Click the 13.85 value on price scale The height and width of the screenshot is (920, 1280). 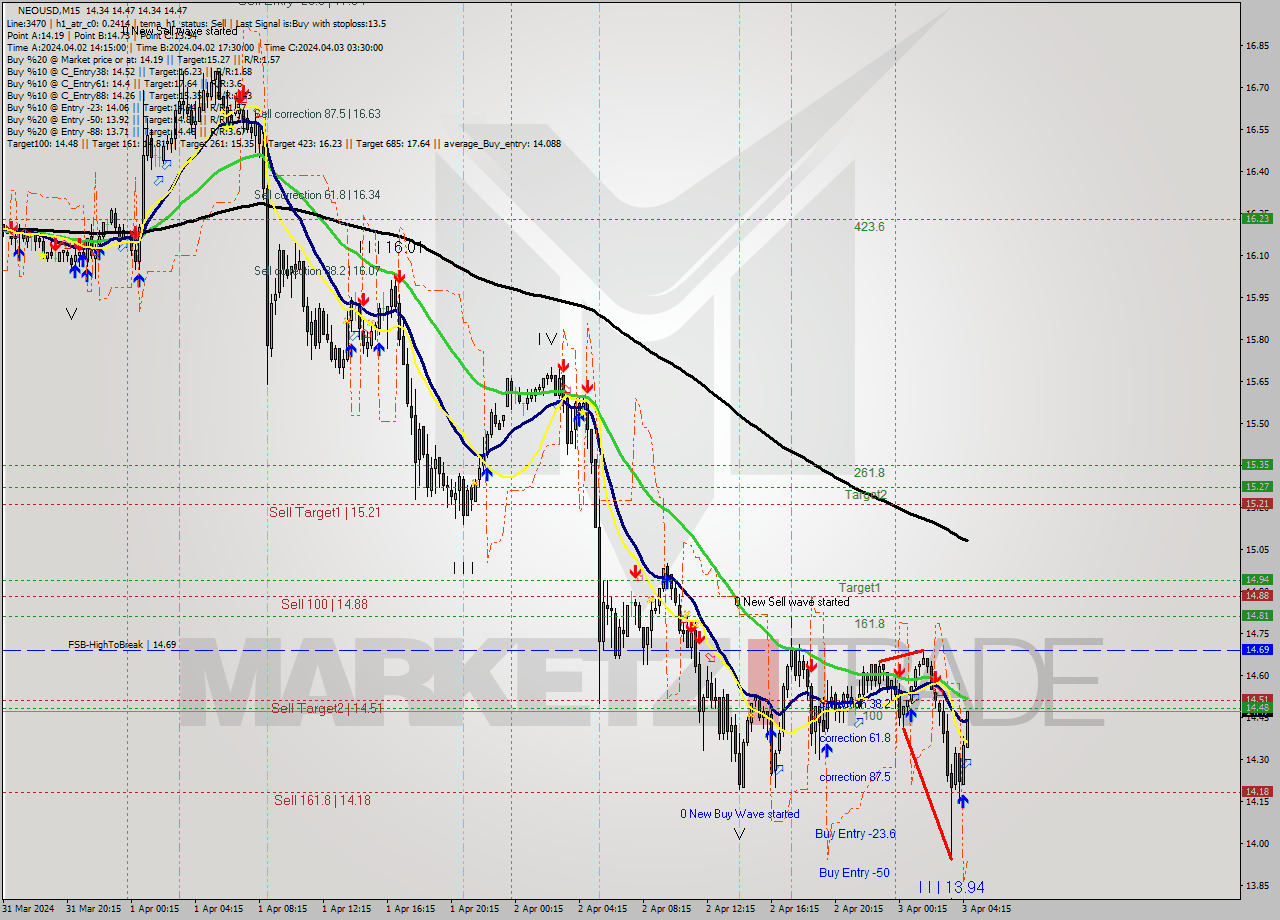point(1257,886)
